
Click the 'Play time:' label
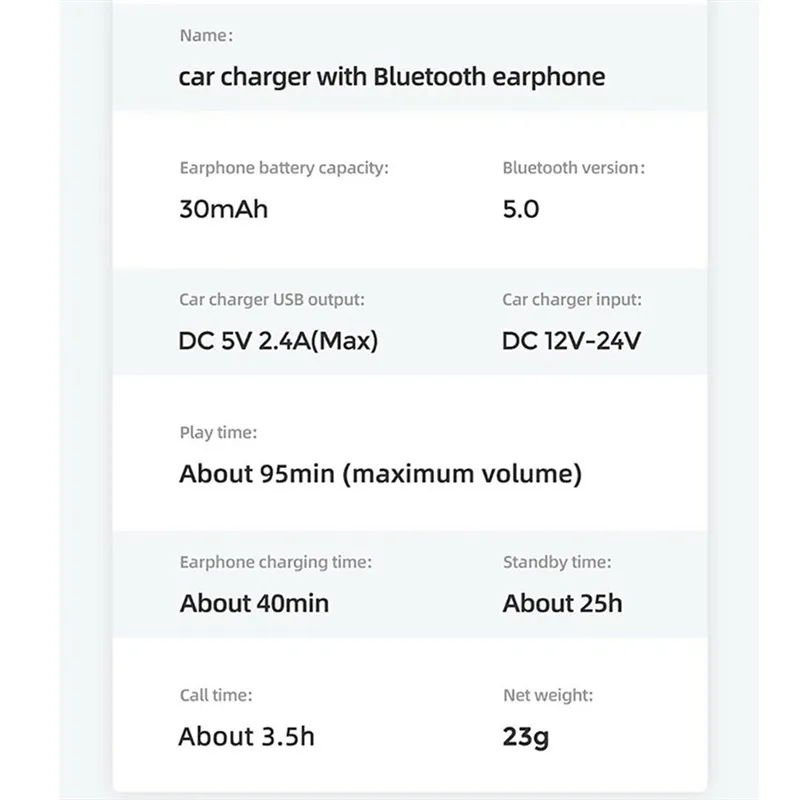(x=218, y=432)
